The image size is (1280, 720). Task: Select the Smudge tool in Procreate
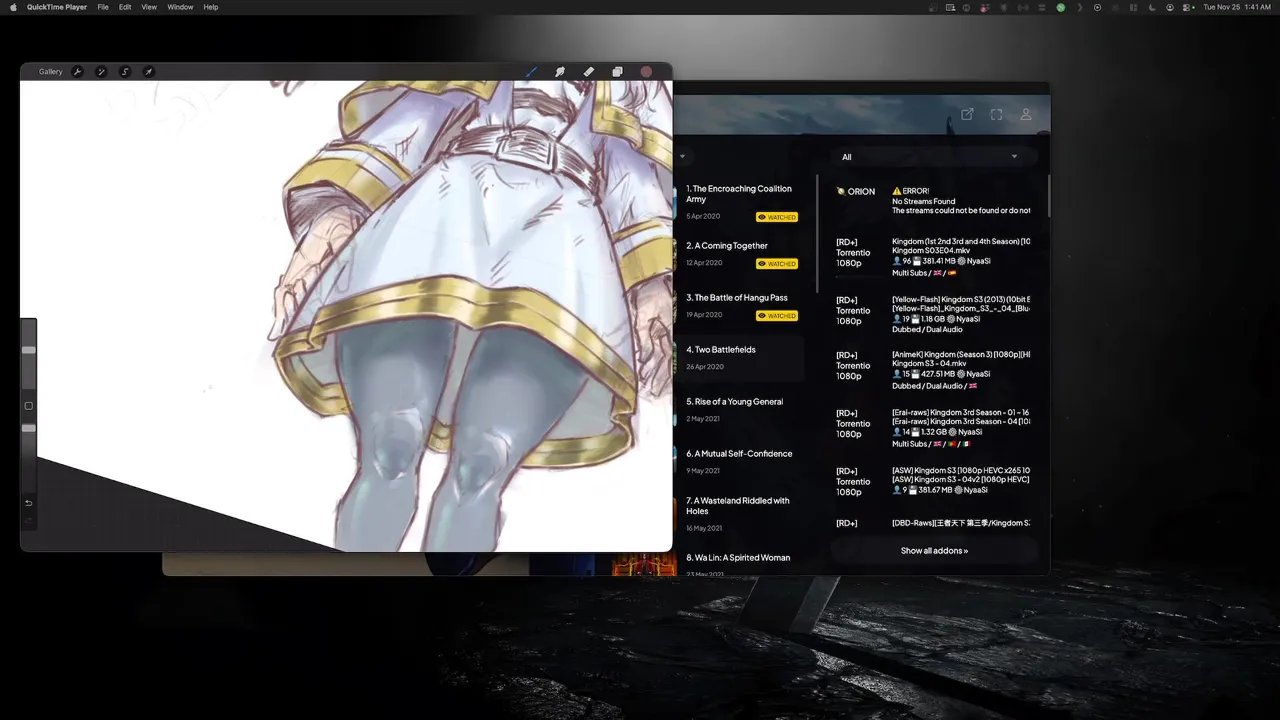coord(560,72)
